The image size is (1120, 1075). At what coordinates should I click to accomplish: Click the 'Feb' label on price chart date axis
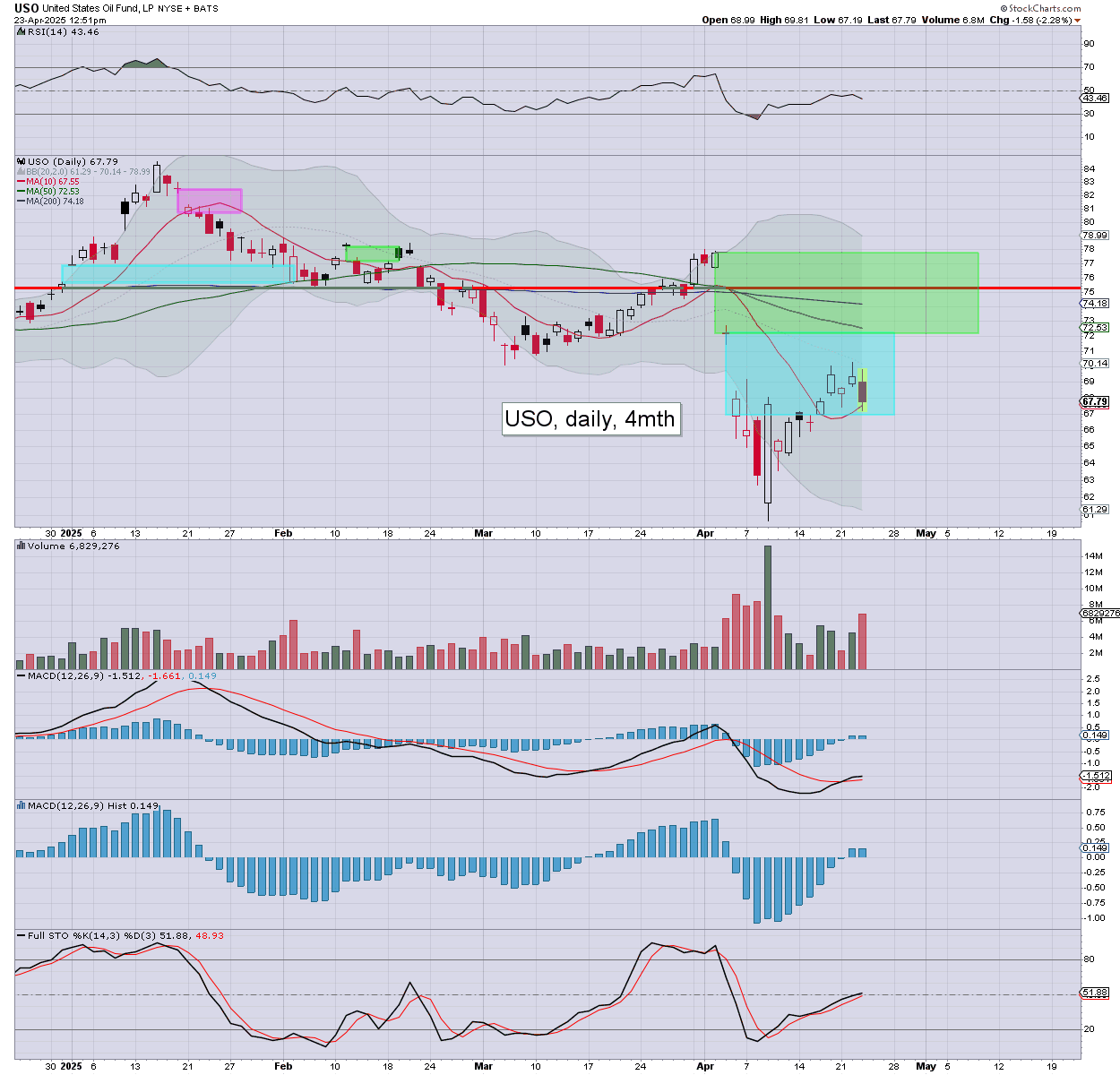click(283, 533)
